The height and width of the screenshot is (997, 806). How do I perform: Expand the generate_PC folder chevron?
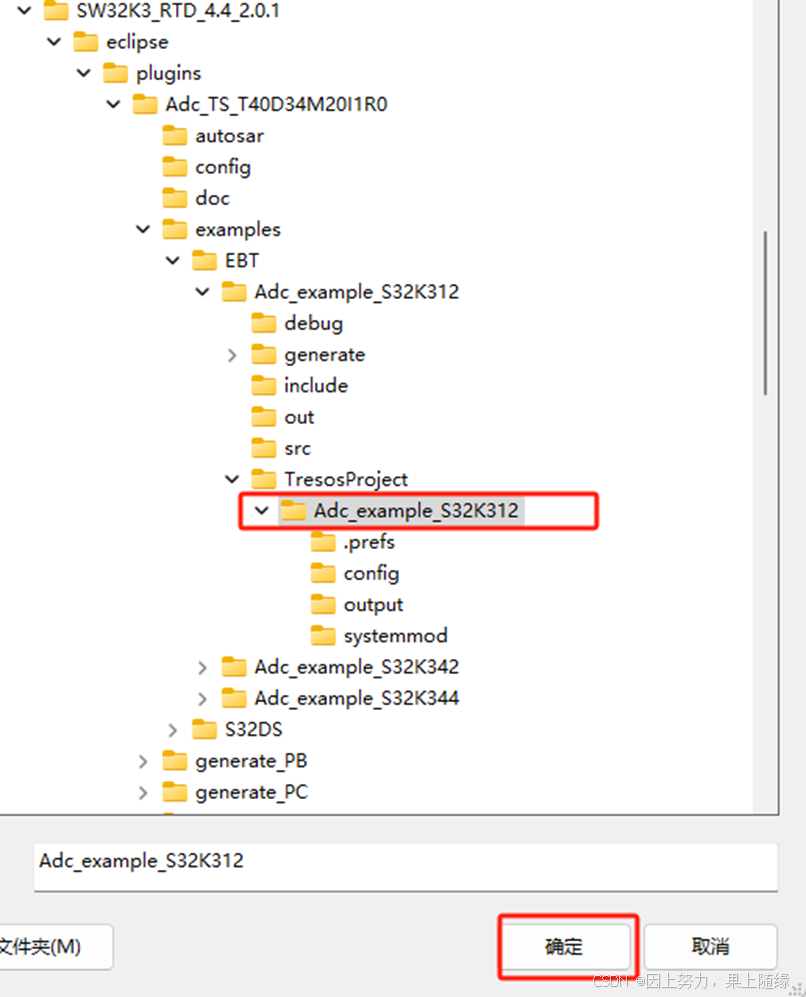click(x=143, y=793)
